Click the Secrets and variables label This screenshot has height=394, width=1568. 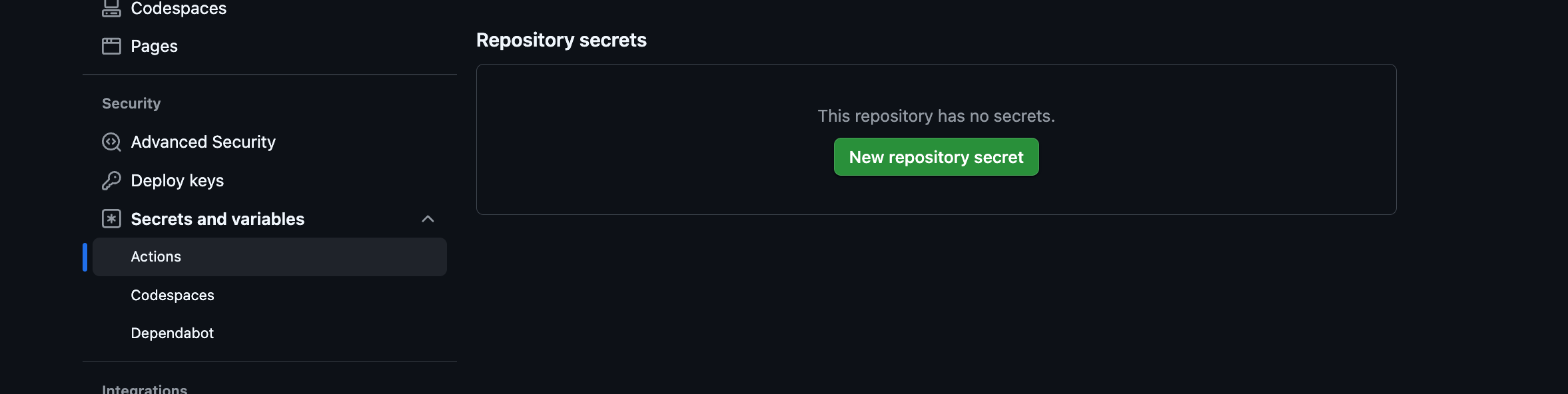coord(217,219)
